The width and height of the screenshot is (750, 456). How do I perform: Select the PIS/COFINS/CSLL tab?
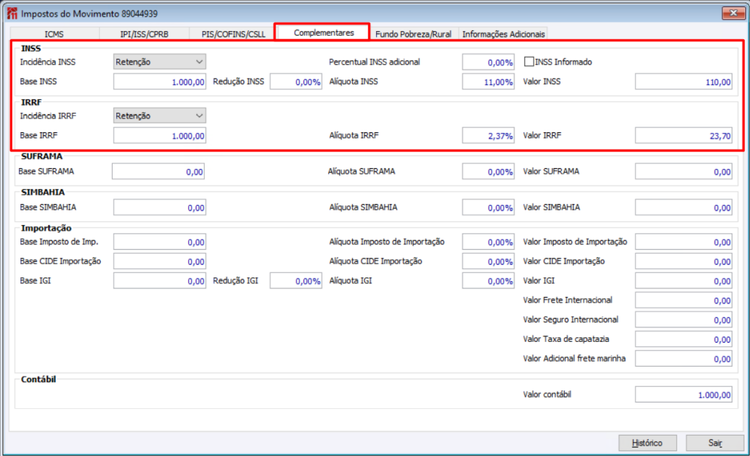[233, 34]
